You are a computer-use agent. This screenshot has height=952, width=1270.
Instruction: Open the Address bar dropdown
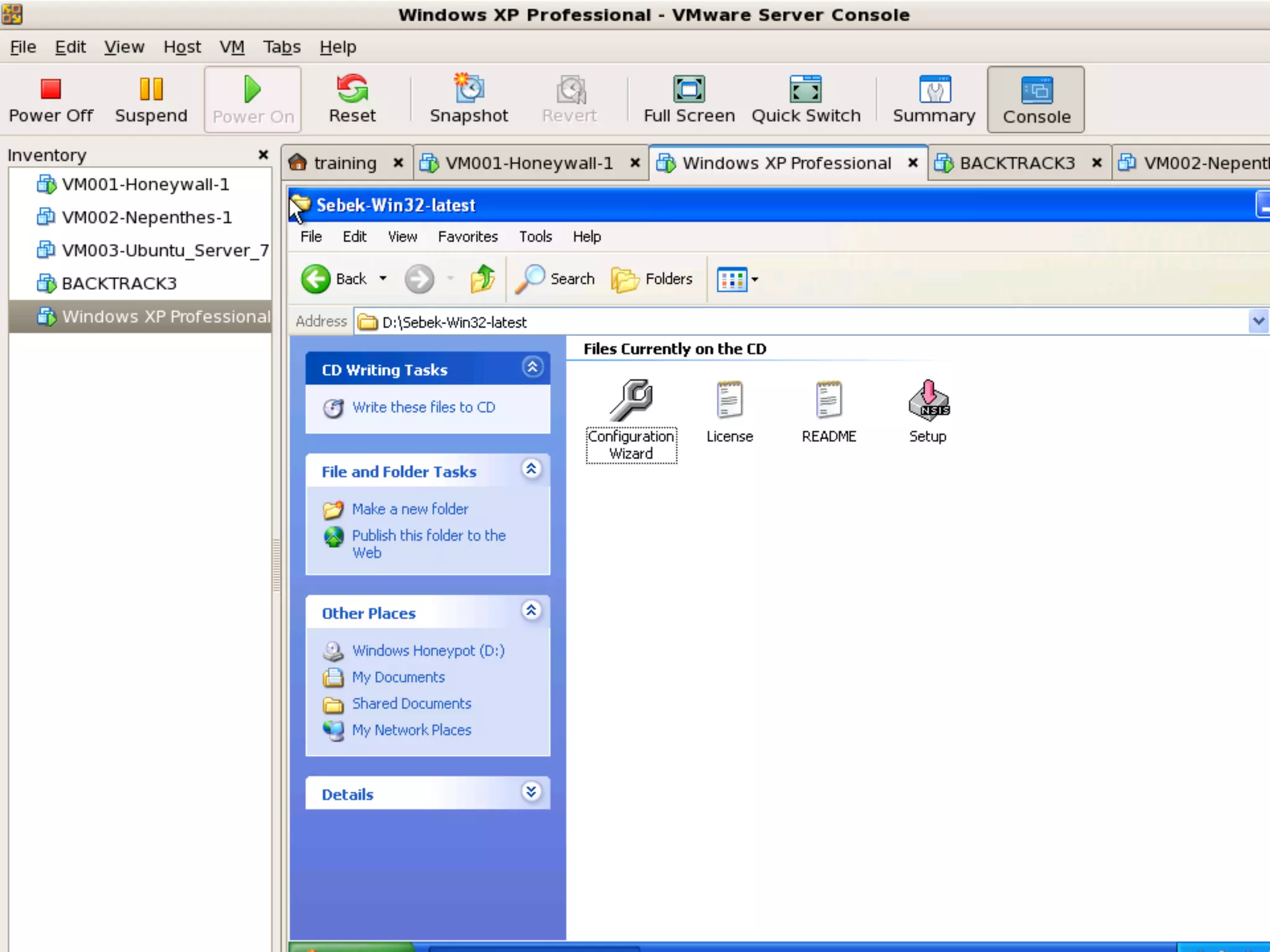(1258, 321)
